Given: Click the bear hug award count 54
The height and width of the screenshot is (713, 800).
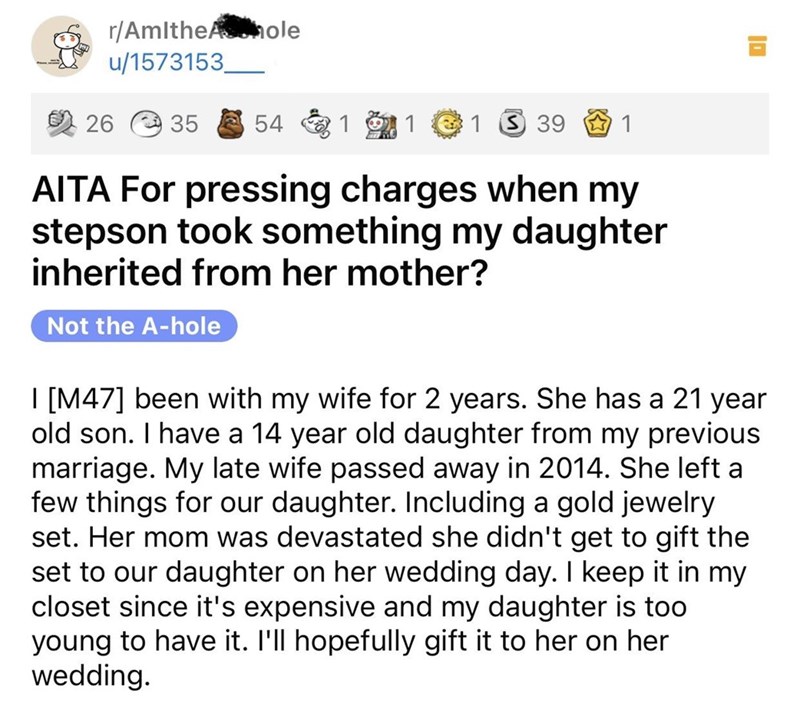Looking at the screenshot, I should (270, 125).
